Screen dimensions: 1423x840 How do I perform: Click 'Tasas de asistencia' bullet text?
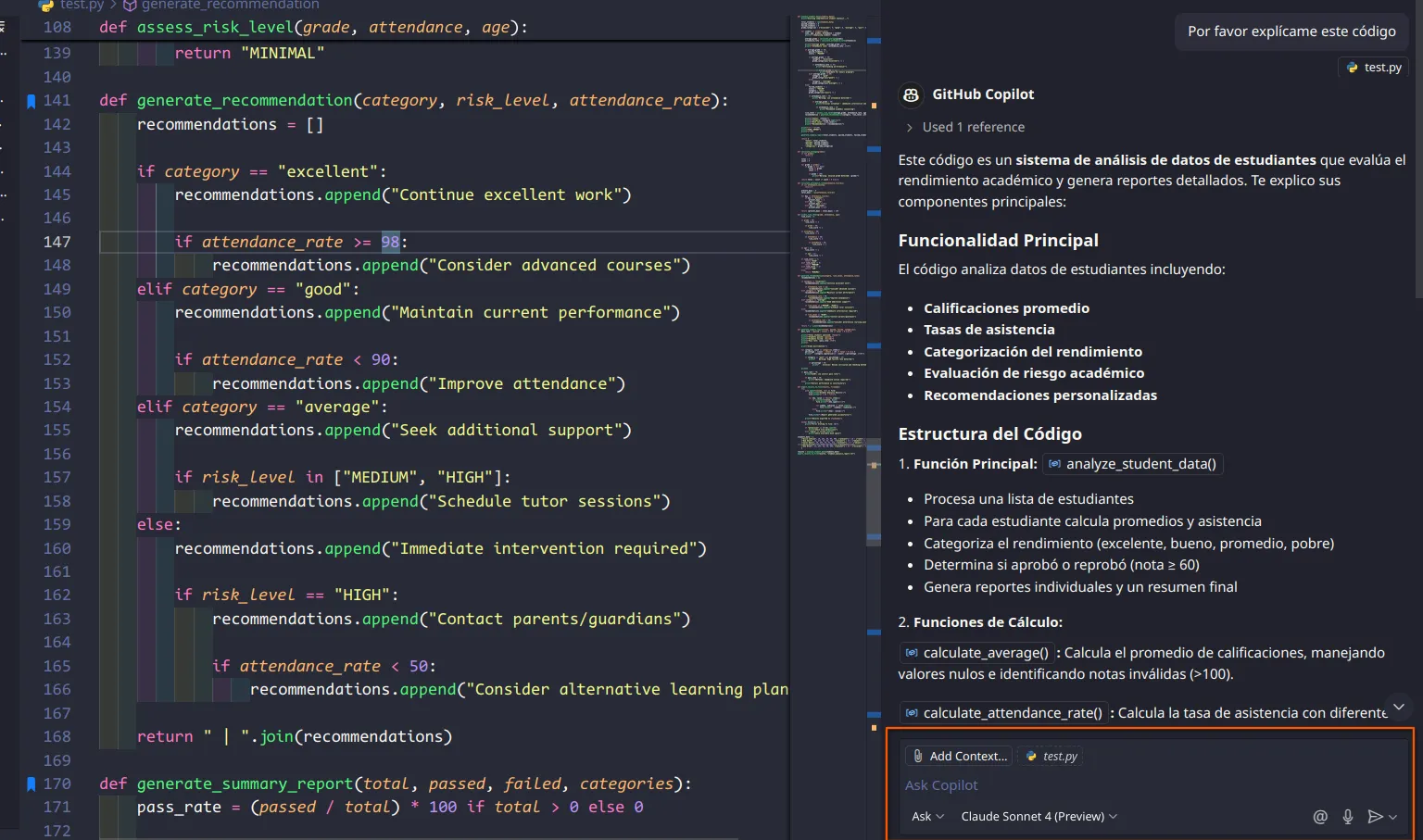(x=989, y=329)
